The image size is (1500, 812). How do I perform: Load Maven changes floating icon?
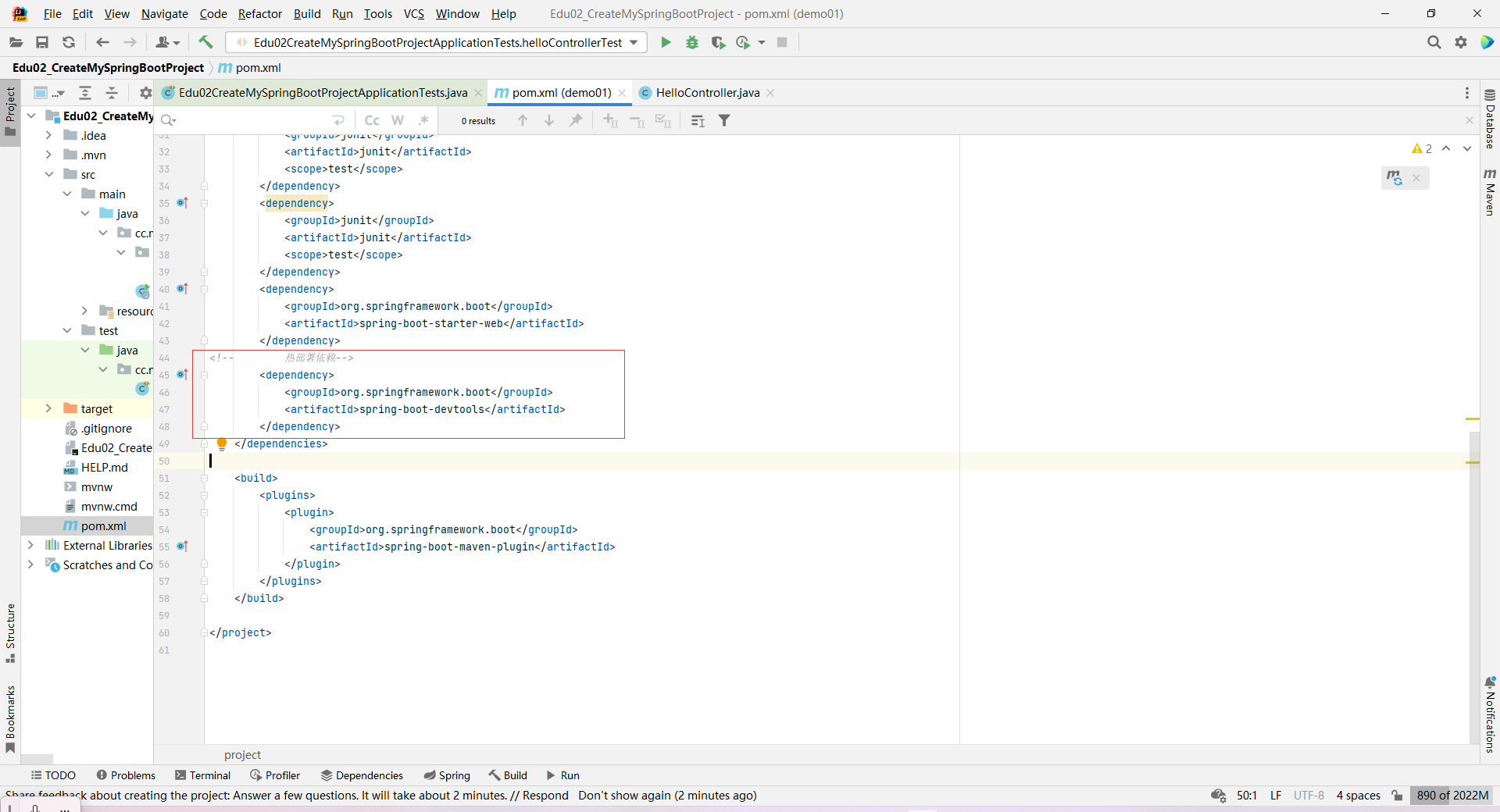tap(1395, 178)
